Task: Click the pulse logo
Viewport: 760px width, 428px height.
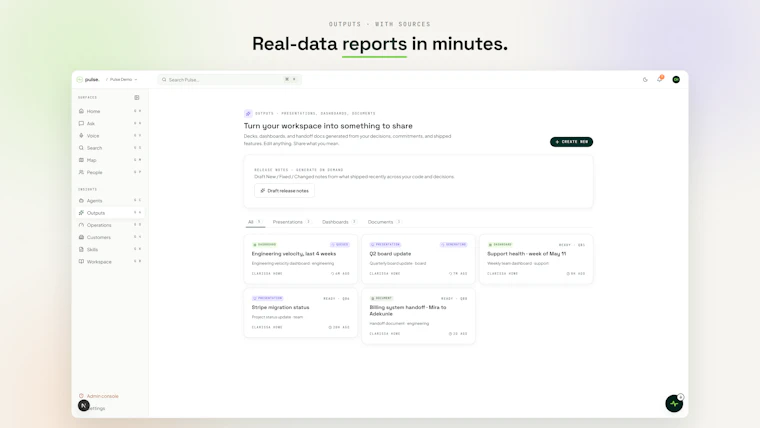Action: click(88, 79)
